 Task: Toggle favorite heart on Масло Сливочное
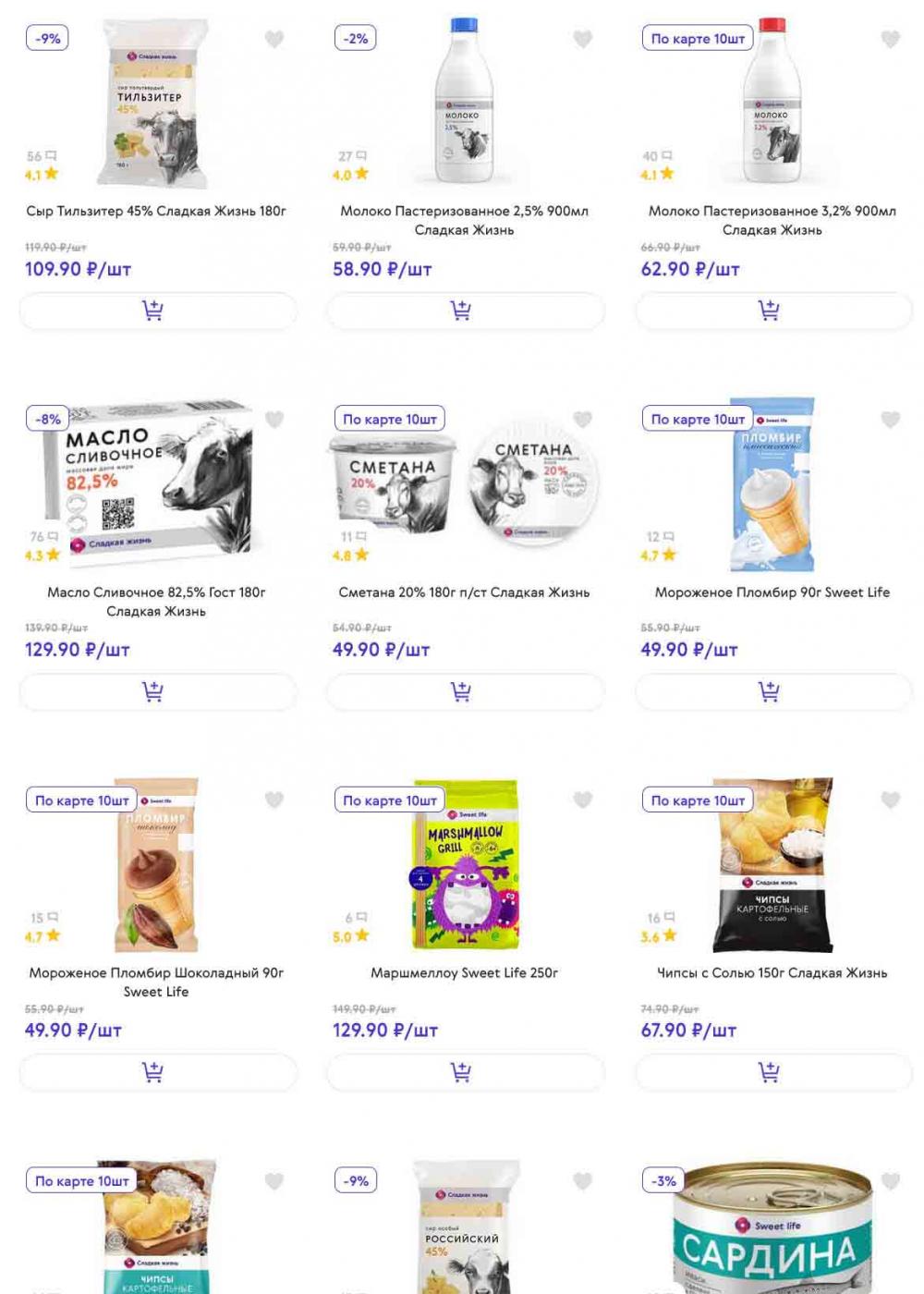click(x=274, y=420)
